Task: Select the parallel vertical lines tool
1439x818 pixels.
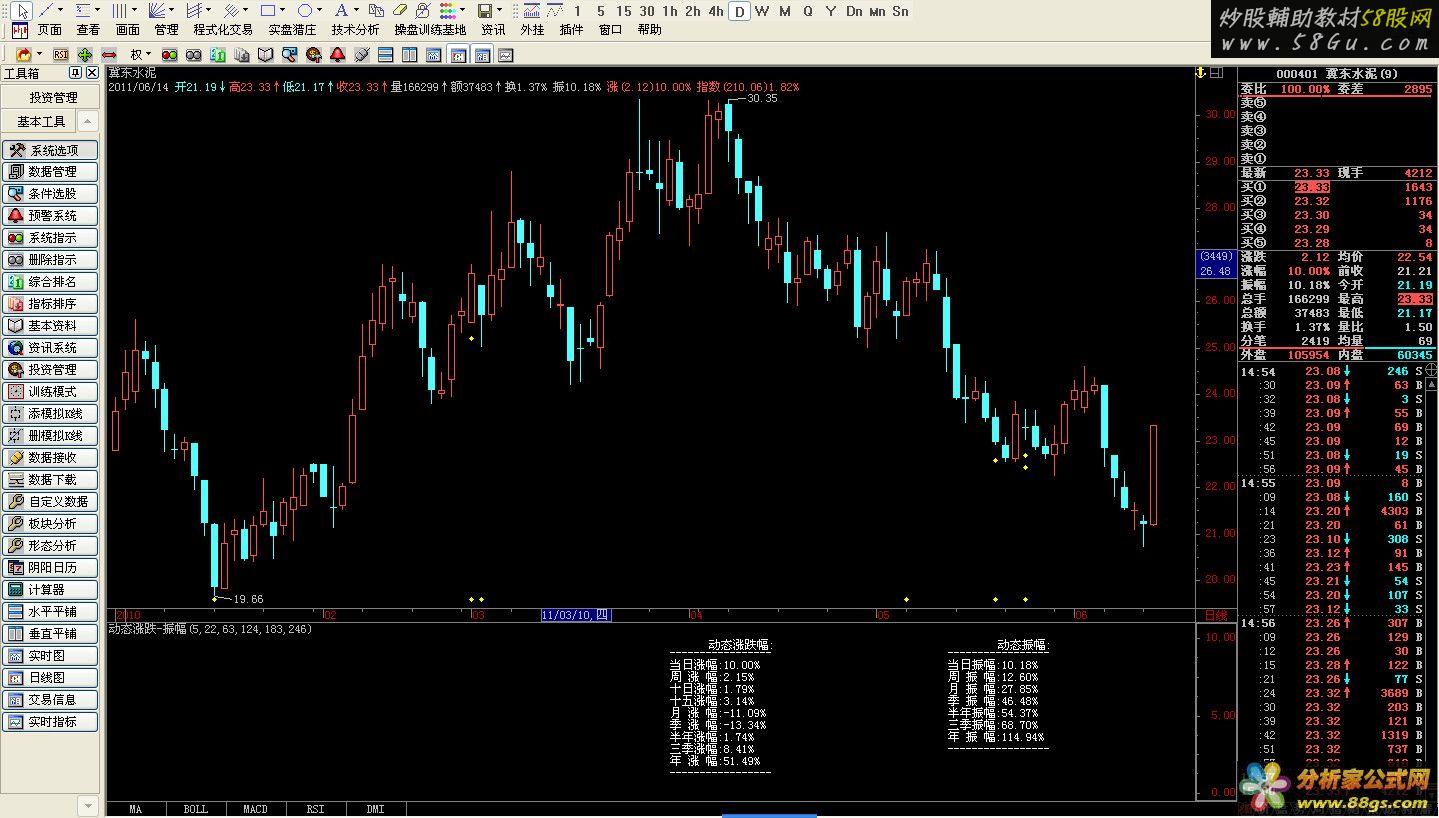Action: (120, 11)
